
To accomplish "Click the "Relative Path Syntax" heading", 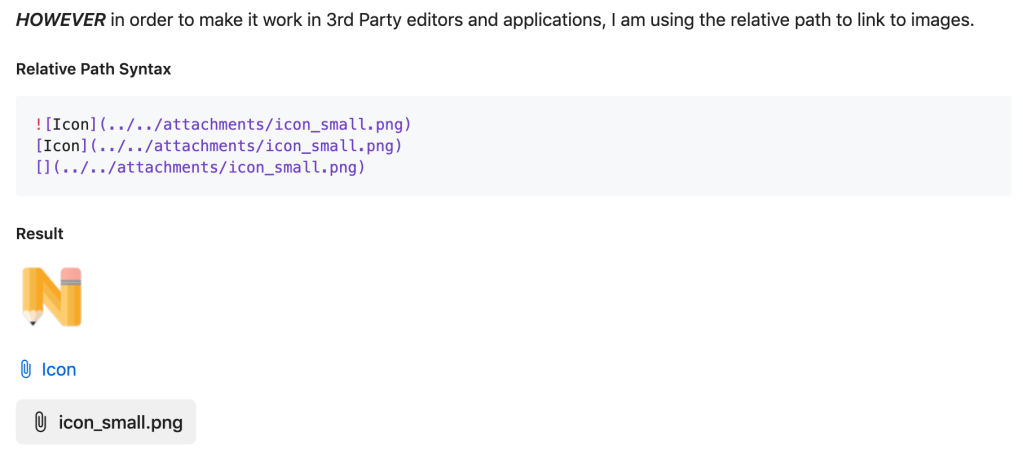I will coord(93,70).
